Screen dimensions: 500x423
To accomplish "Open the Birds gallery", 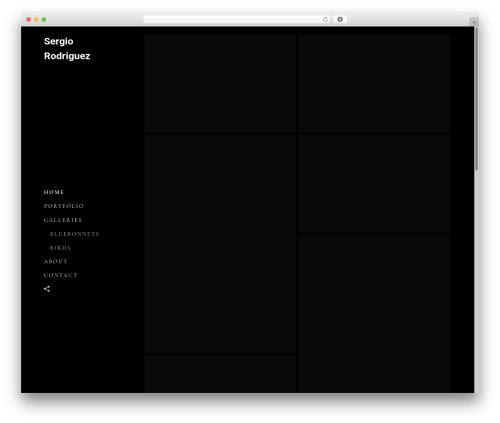I will [60, 248].
